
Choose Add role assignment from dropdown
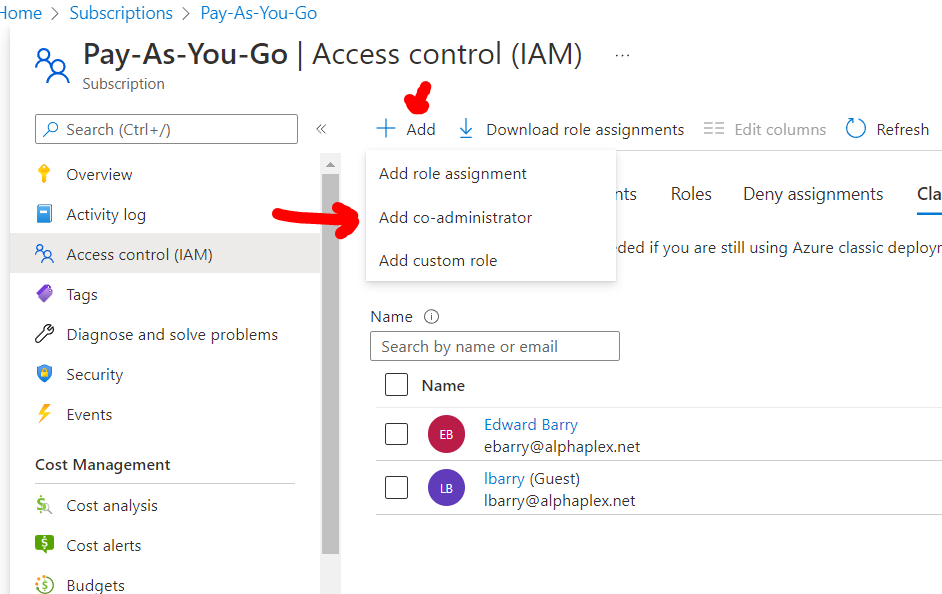point(452,174)
